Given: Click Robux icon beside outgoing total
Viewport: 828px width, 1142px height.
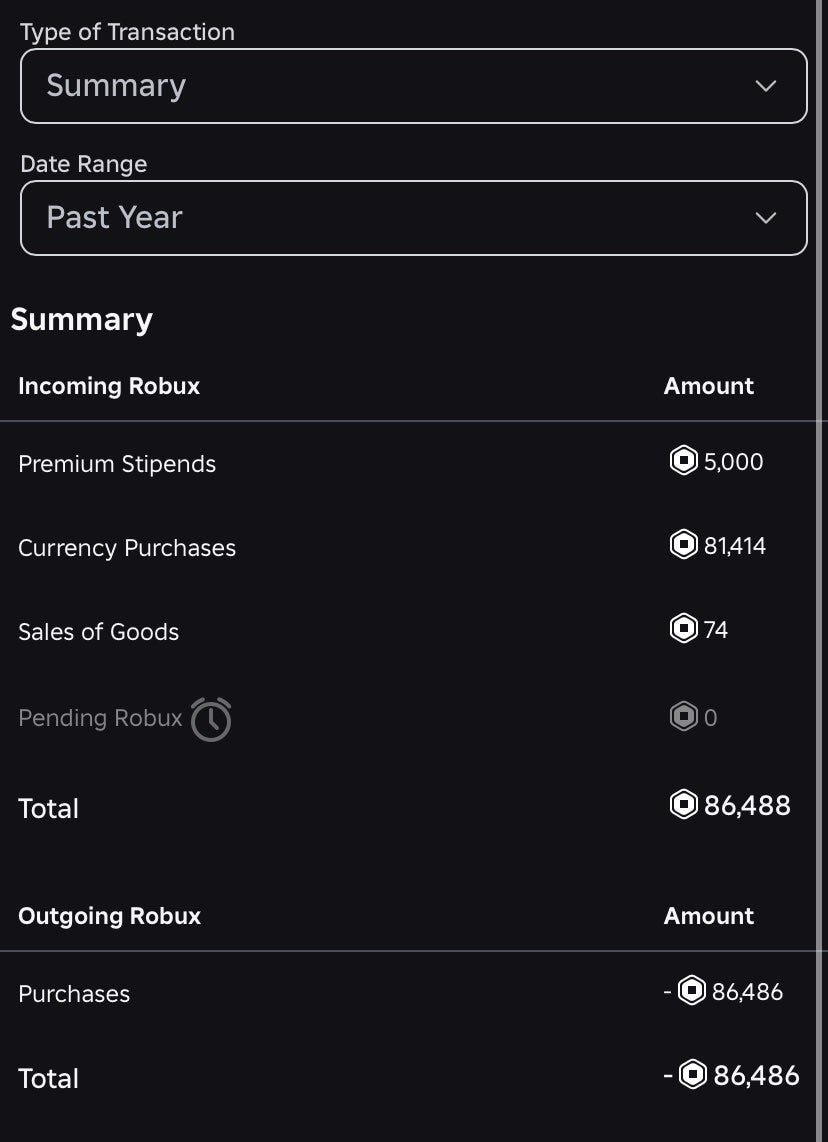Looking at the screenshot, I should (693, 1075).
